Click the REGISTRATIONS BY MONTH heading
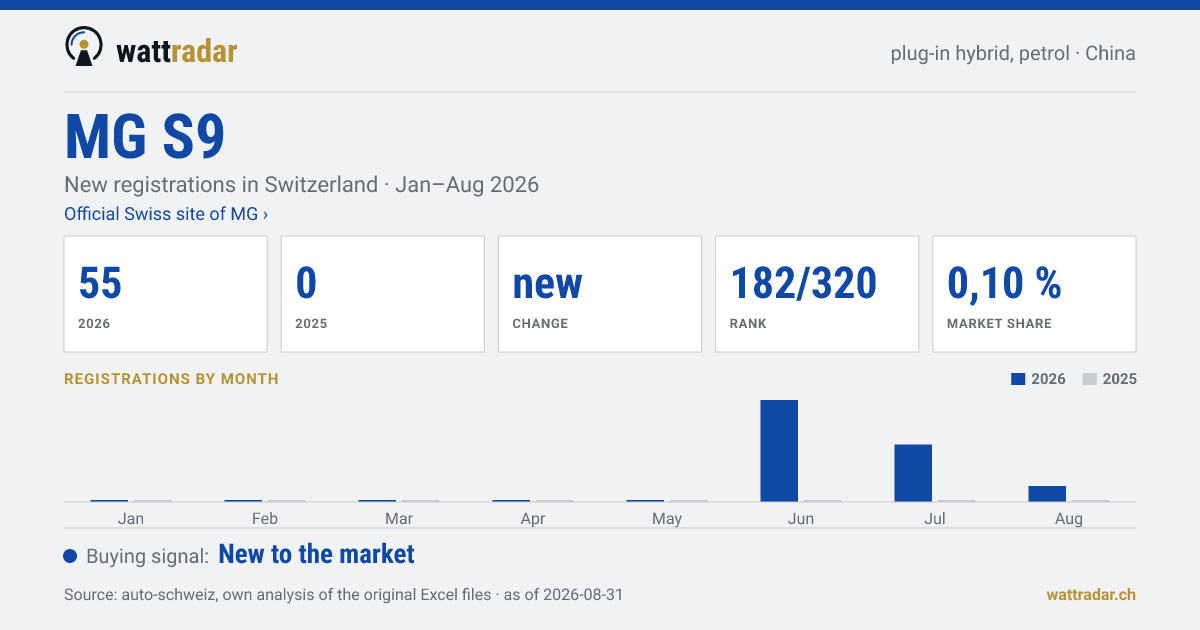The width and height of the screenshot is (1200, 630). point(171,379)
